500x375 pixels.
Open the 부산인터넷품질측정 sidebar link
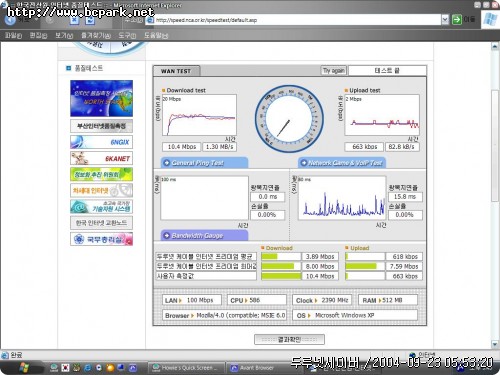click(101, 126)
